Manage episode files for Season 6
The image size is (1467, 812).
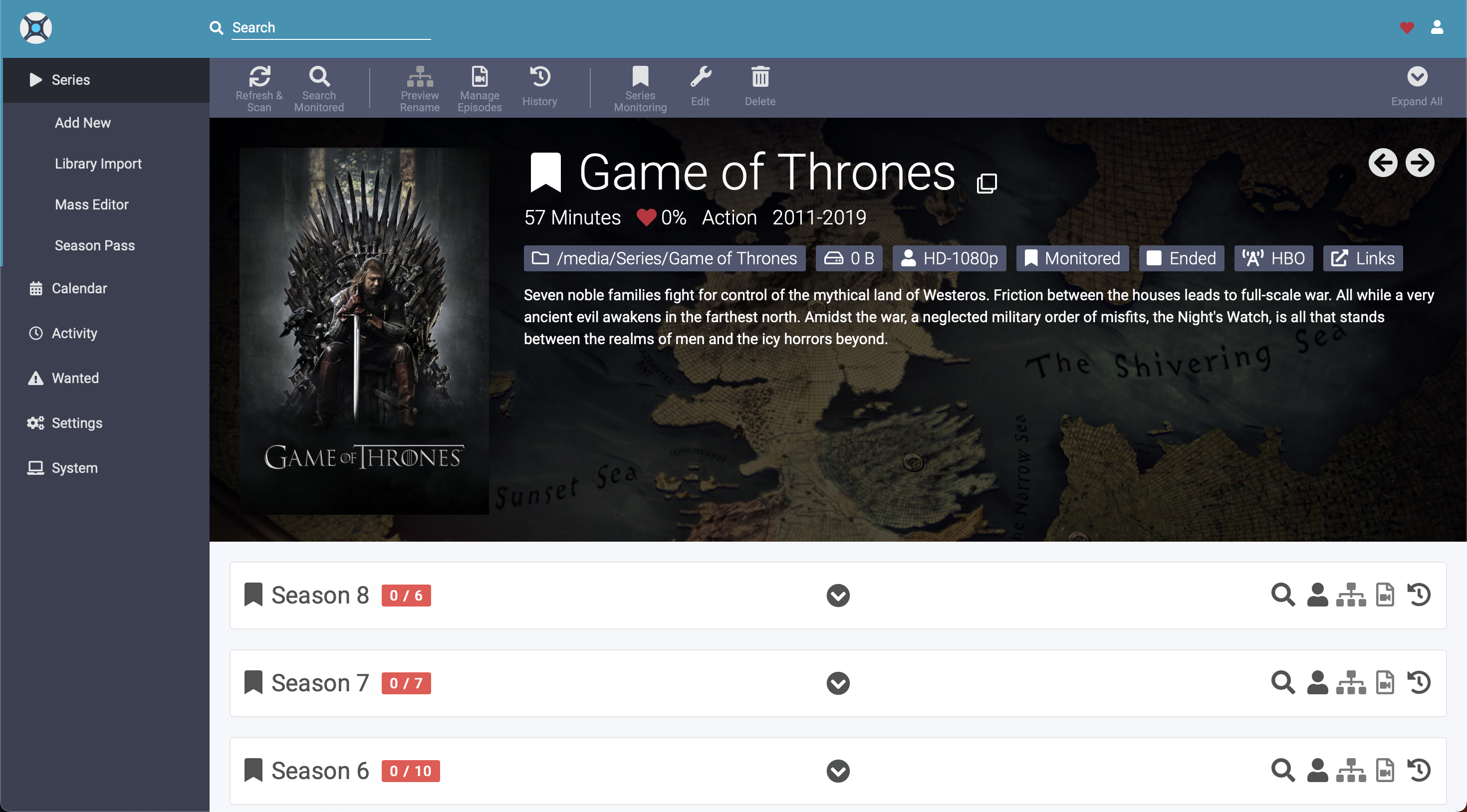(1385, 770)
